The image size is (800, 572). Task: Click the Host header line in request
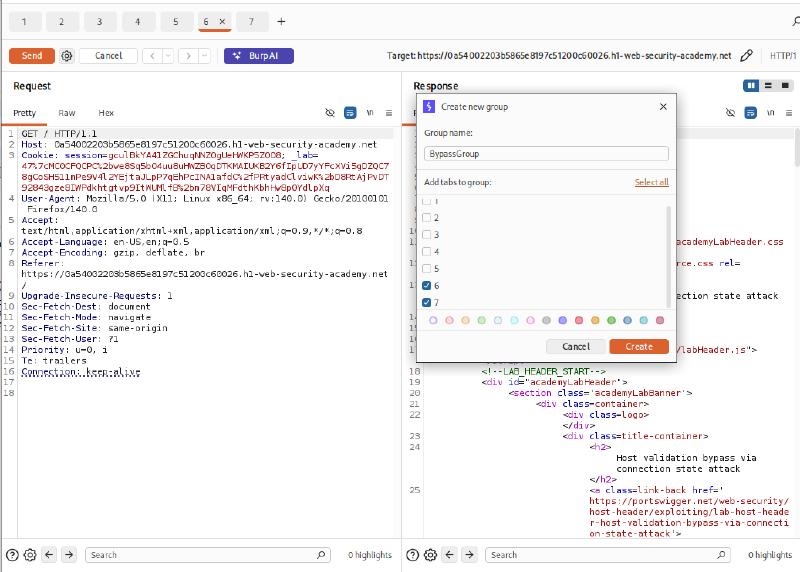[x=199, y=144]
